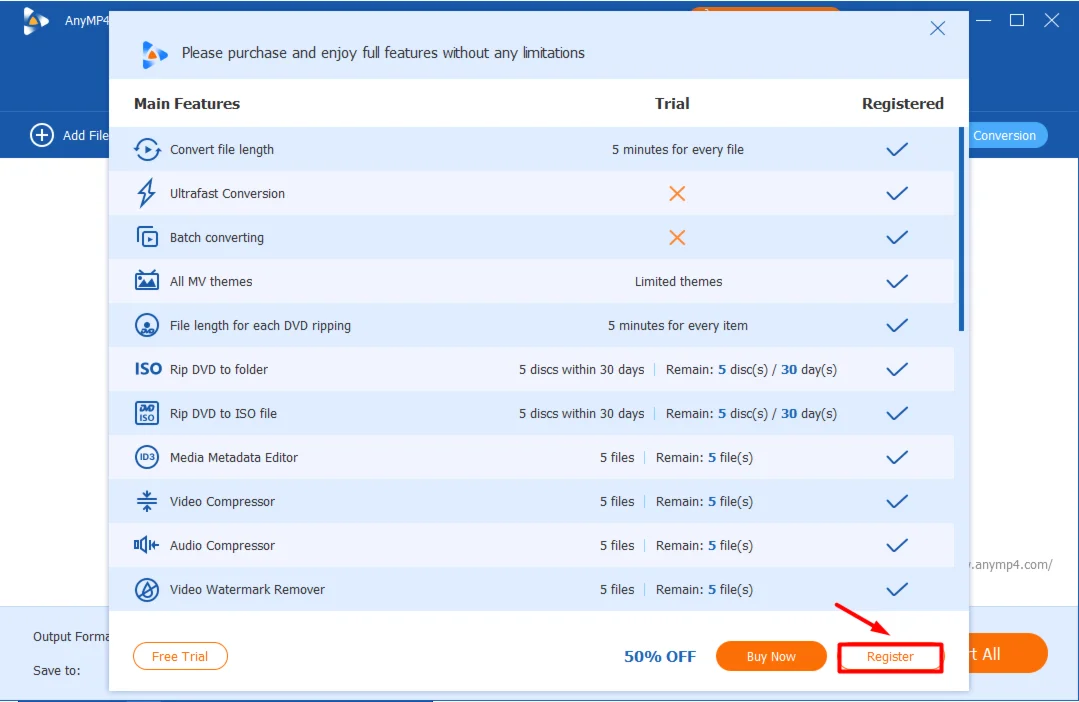Click '5 minutes for every file' text
The width and height of the screenshot is (1079, 702).
[678, 149]
